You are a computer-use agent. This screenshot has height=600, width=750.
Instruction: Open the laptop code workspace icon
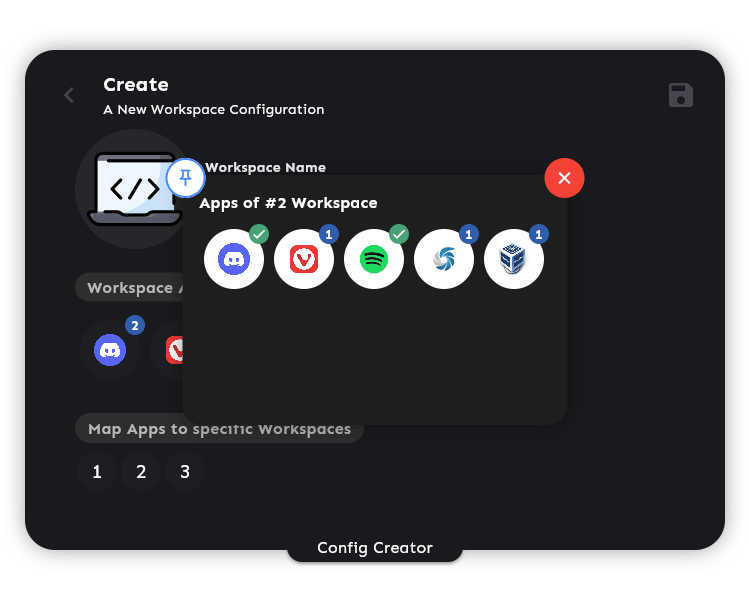(134, 189)
